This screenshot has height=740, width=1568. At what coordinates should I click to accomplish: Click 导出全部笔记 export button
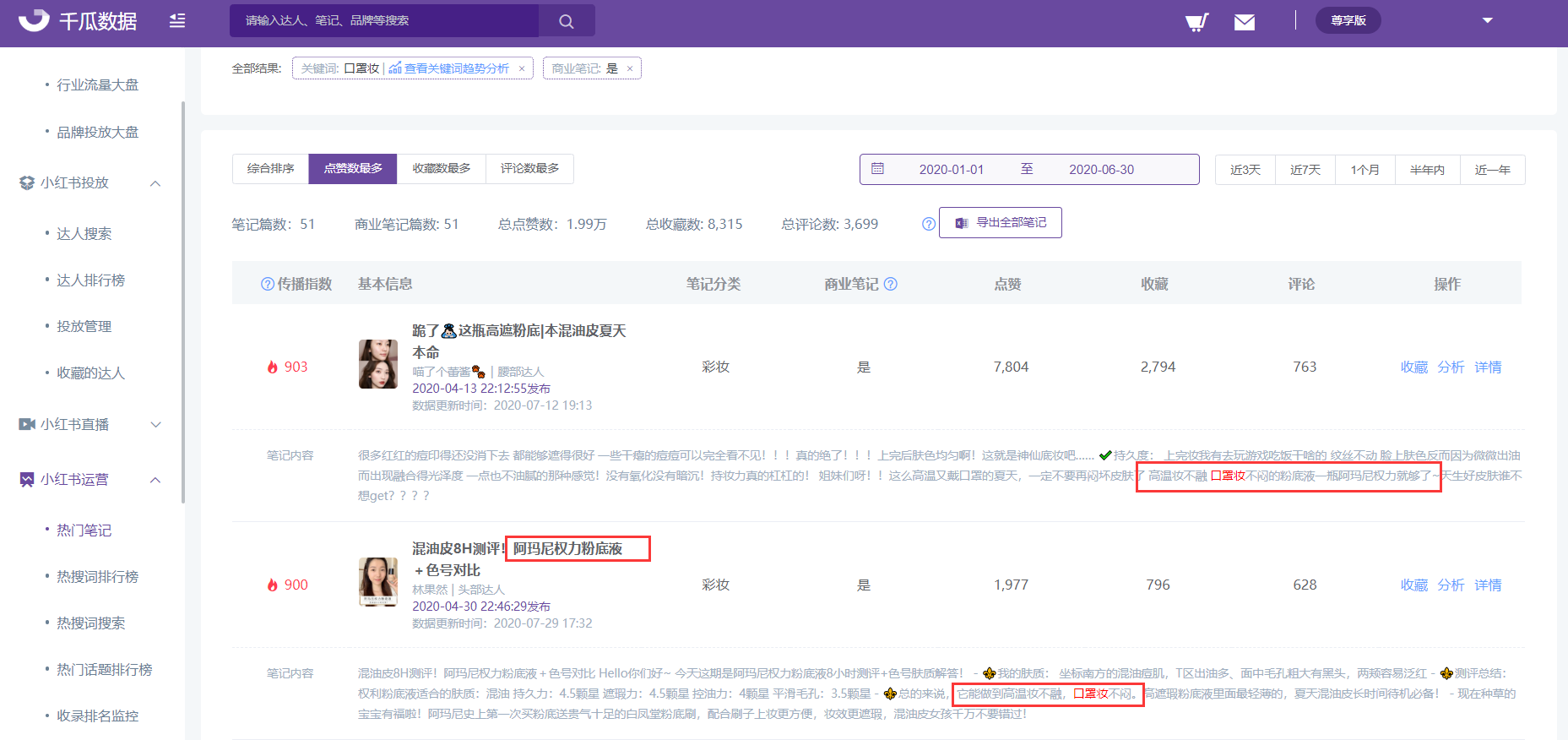1001,223
